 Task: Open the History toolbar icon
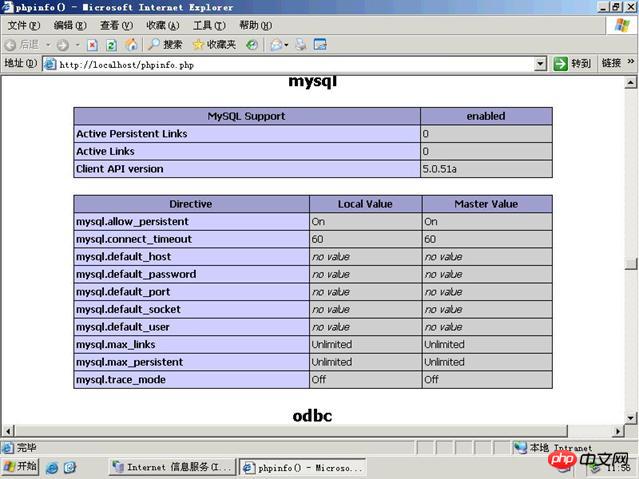click(252, 45)
